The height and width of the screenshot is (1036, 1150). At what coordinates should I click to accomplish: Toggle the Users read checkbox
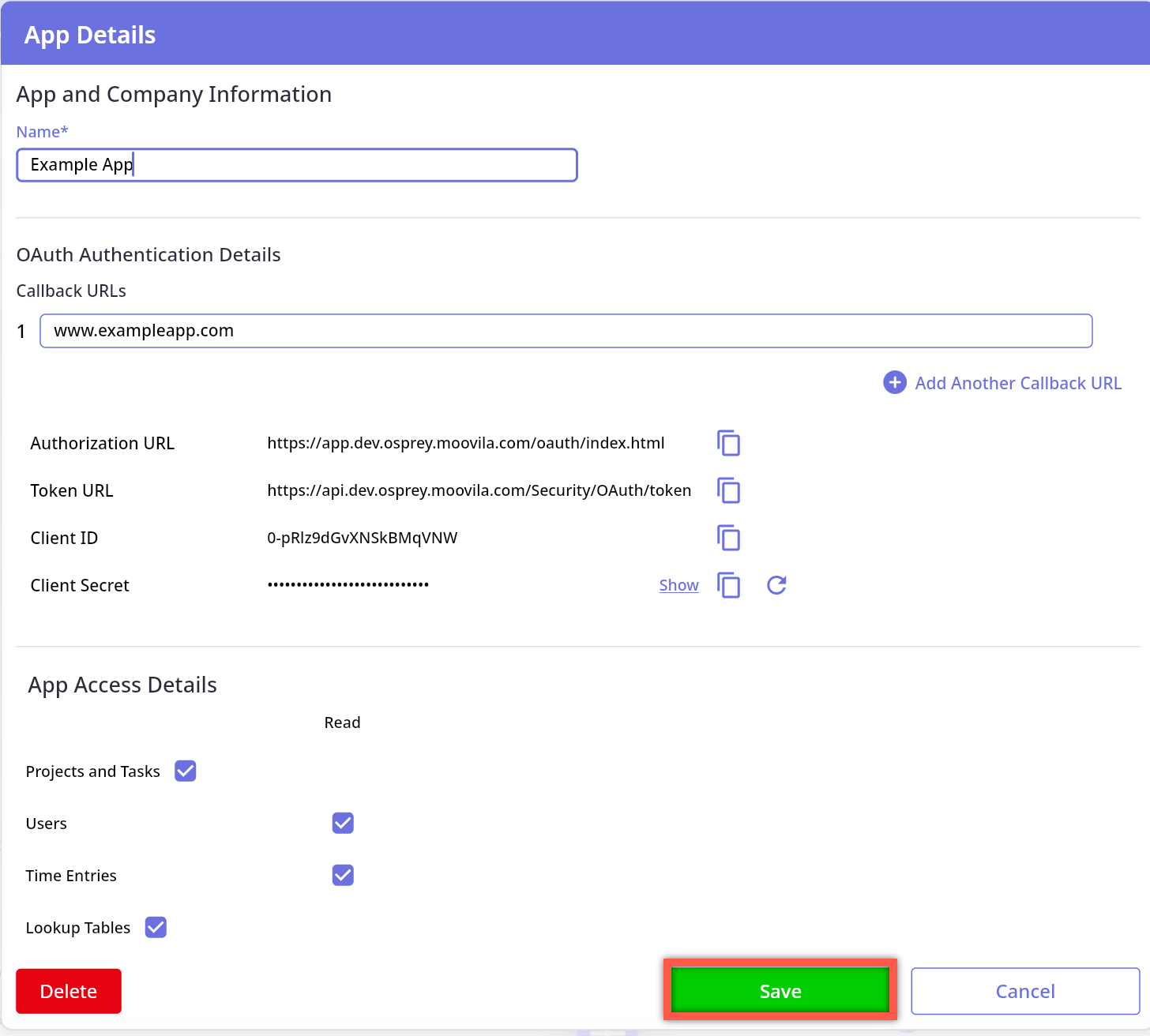pos(343,823)
